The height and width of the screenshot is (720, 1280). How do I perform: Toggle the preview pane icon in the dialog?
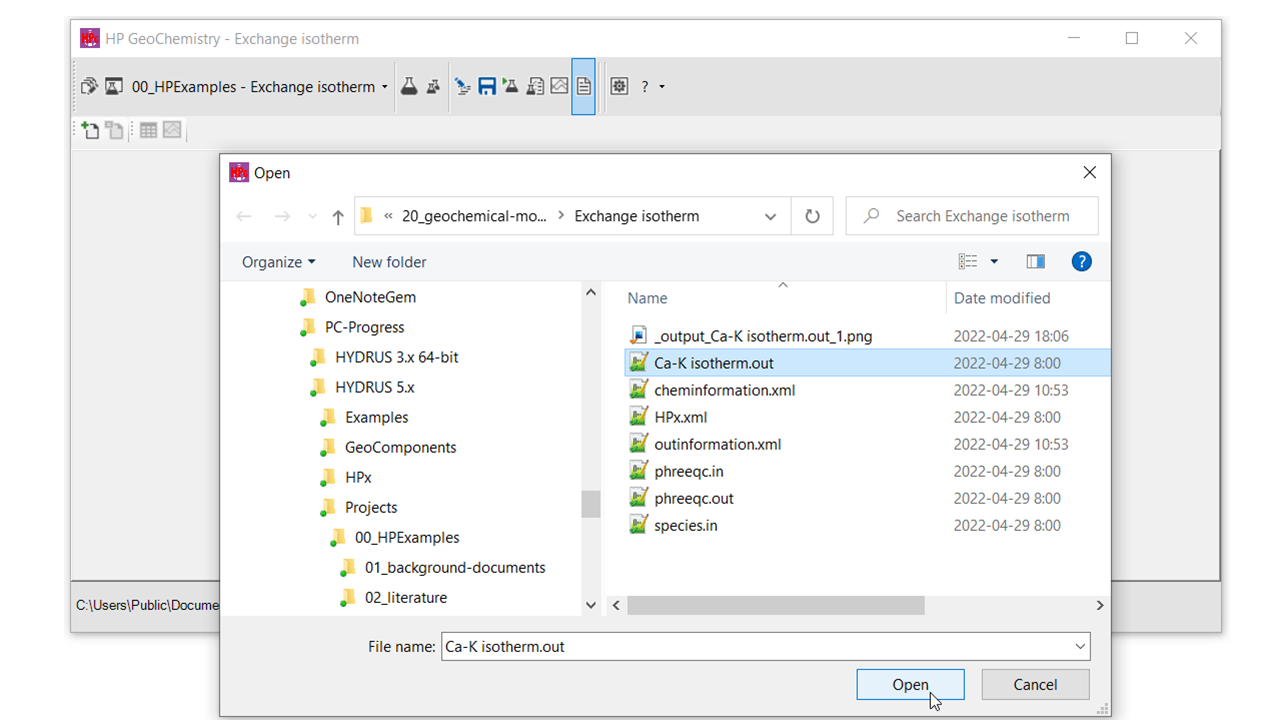tap(1035, 262)
